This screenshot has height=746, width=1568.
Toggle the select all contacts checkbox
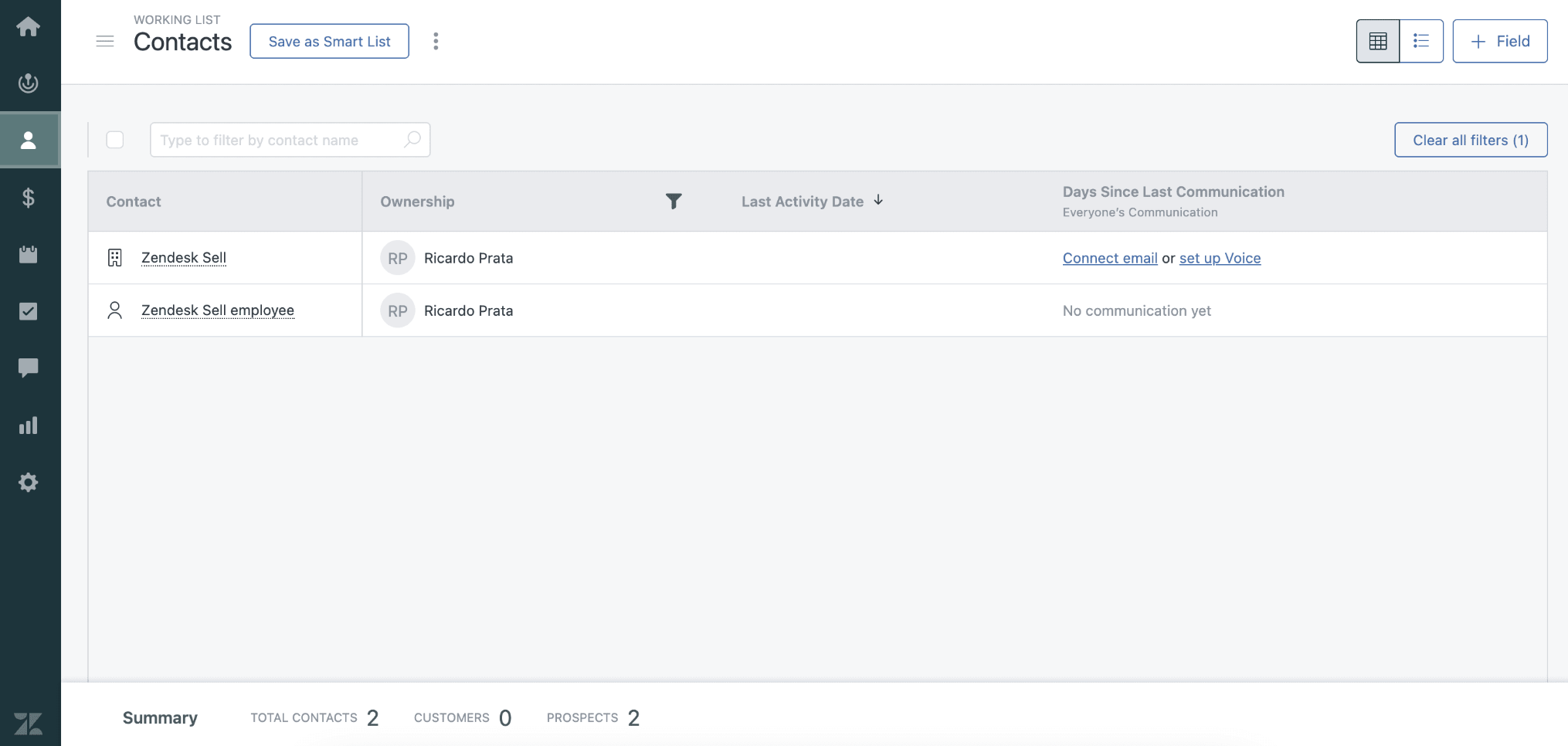pos(115,140)
